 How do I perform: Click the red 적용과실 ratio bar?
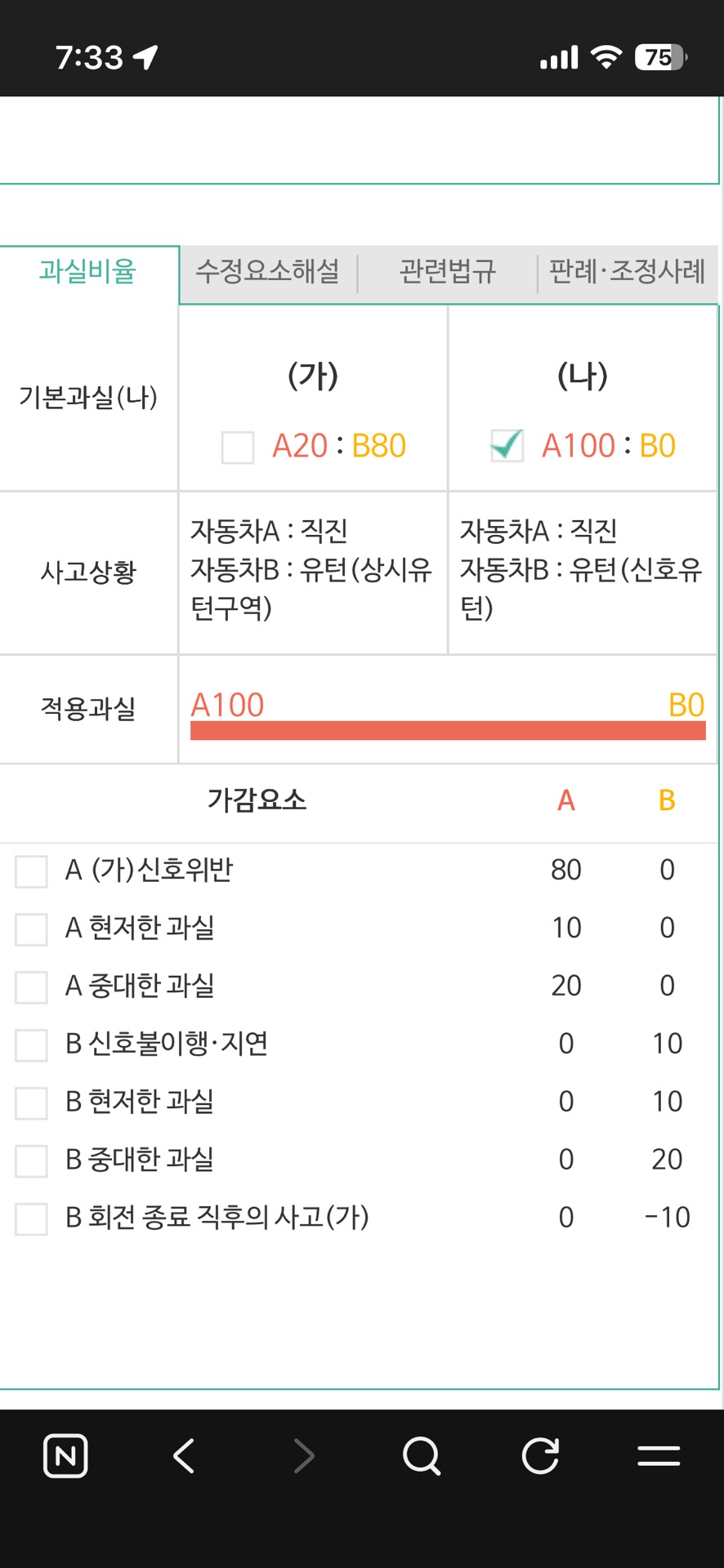[x=448, y=730]
